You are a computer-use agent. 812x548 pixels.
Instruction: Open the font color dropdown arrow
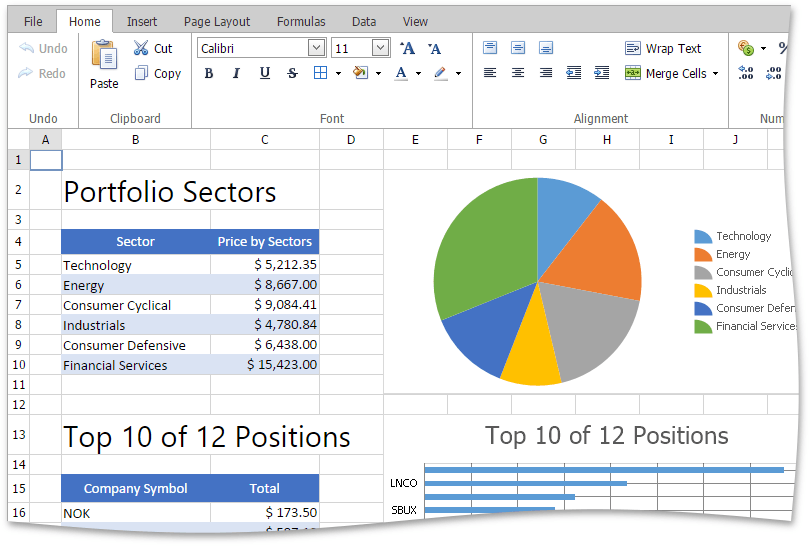(418, 74)
